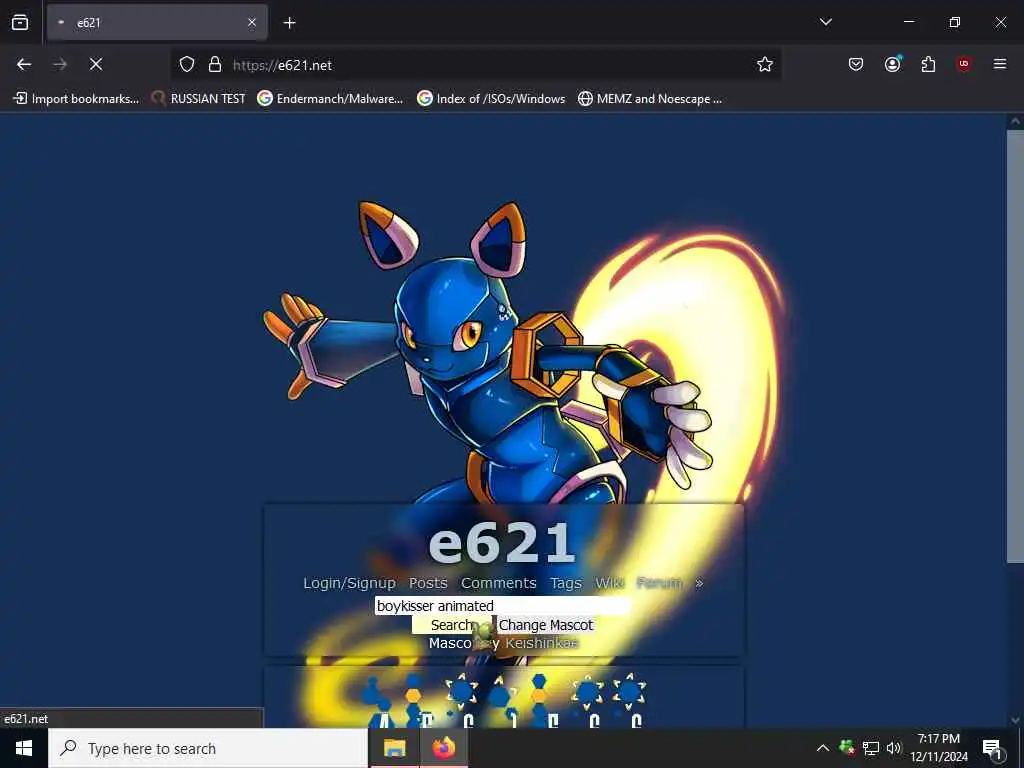Open the MEMZ and Noescape bookmark

(x=650, y=99)
